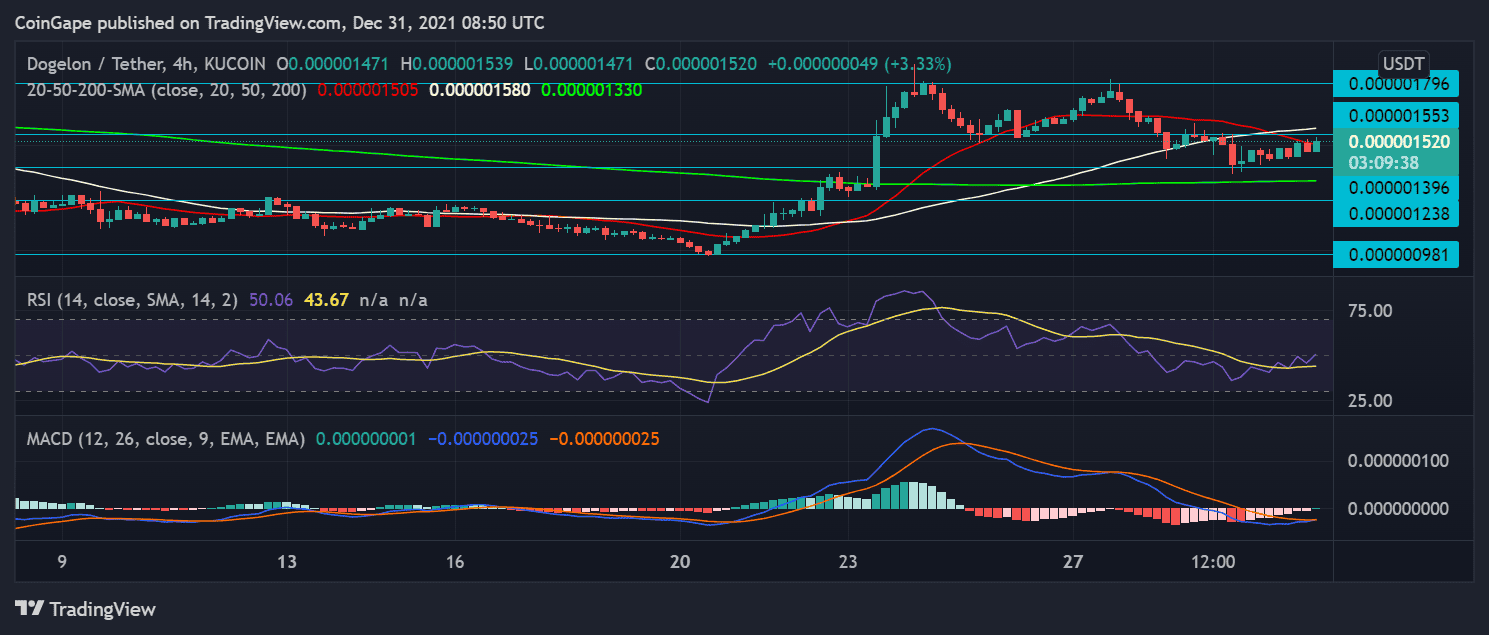Click the USDT currency label

[1402, 64]
